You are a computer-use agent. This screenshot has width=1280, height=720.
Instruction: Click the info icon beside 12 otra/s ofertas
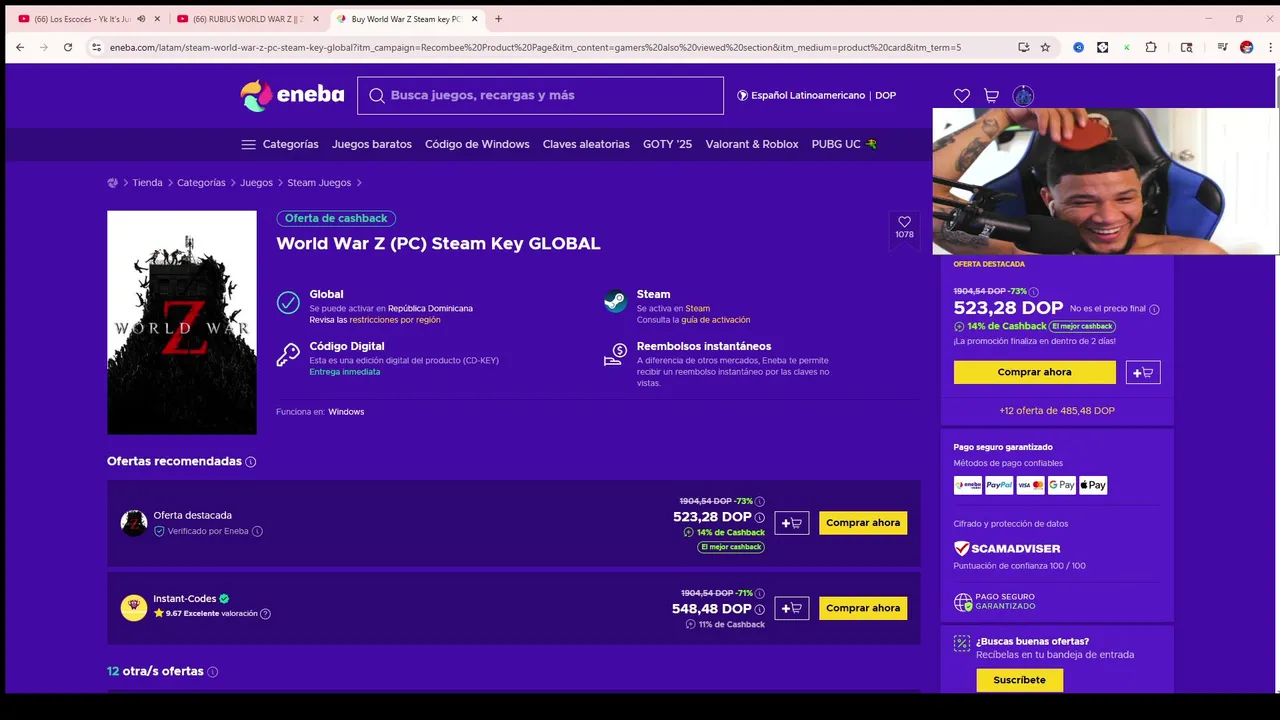[x=212, y=672]
